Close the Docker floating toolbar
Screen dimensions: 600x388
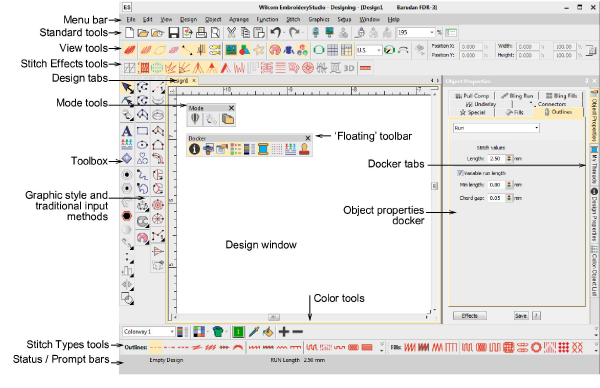(308, 138)
